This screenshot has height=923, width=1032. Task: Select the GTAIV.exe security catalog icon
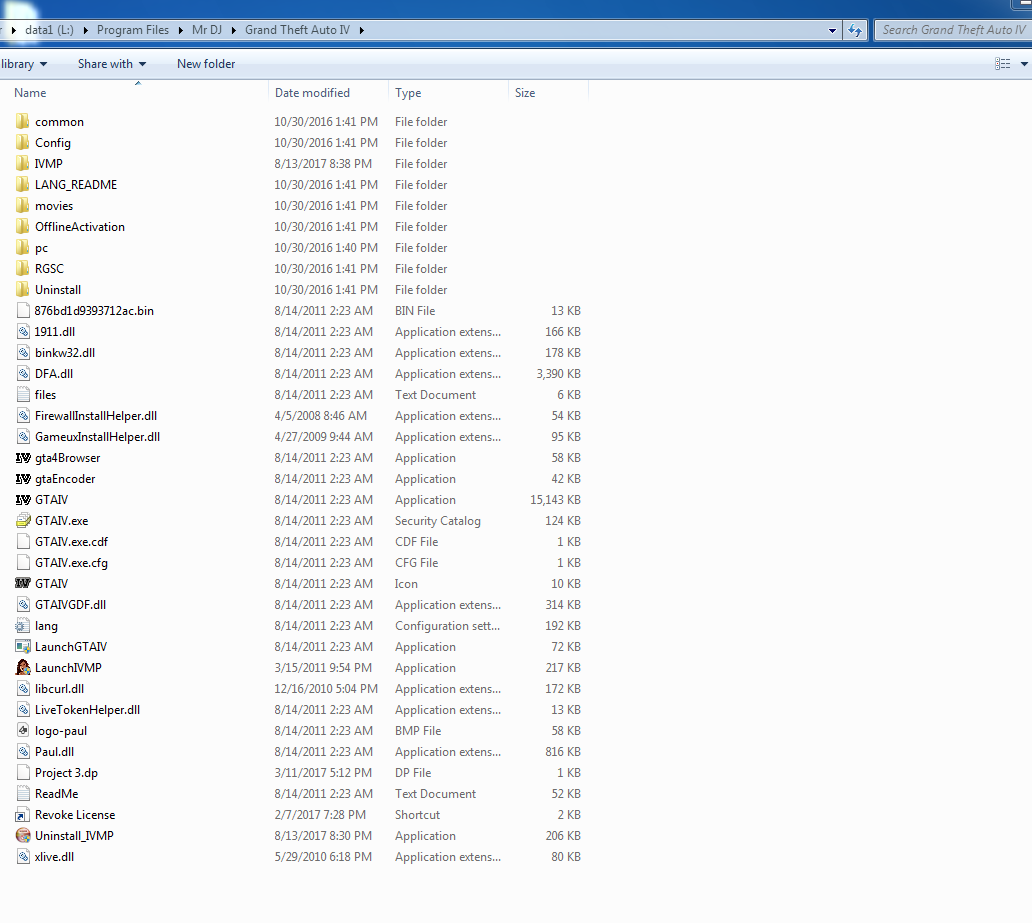[x=23, y=521]
